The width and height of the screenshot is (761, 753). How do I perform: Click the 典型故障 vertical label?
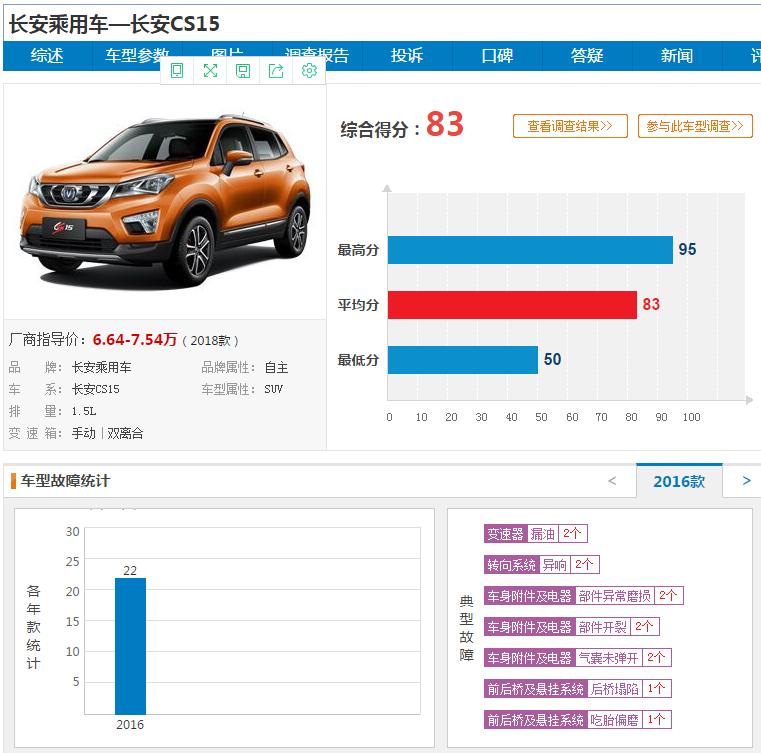[466, 629]
